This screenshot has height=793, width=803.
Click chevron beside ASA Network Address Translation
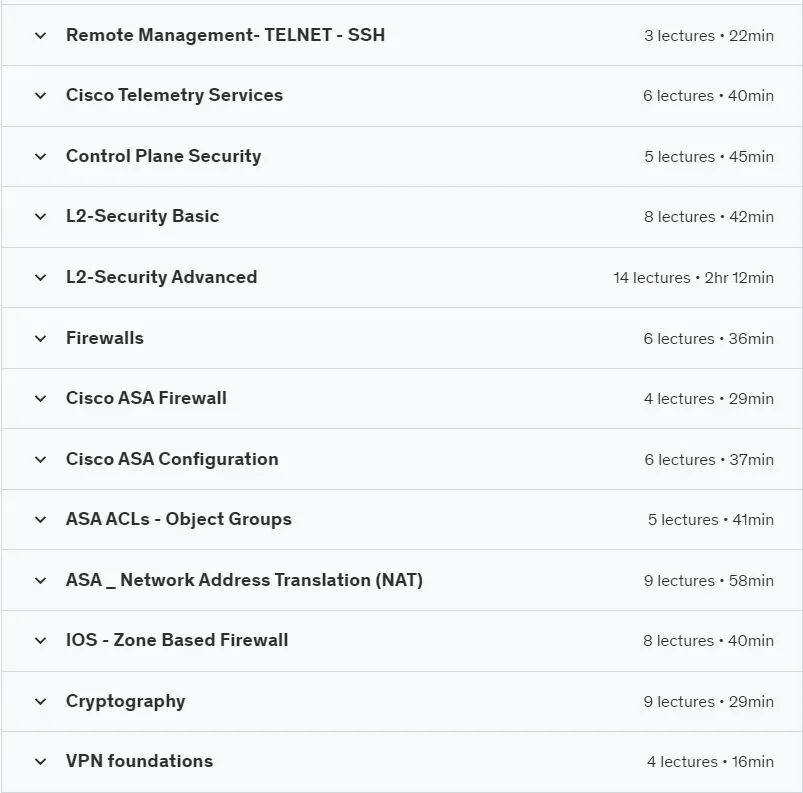pos(40,580)
